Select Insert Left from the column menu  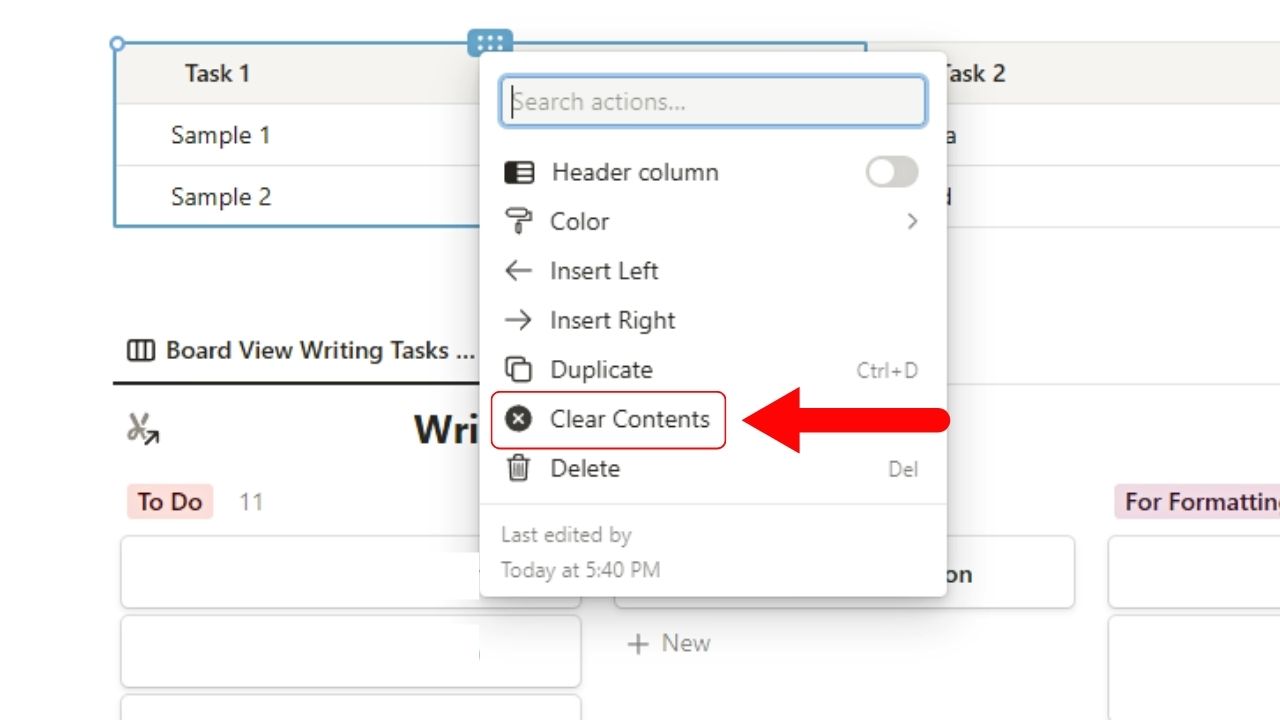pos(604,270)
